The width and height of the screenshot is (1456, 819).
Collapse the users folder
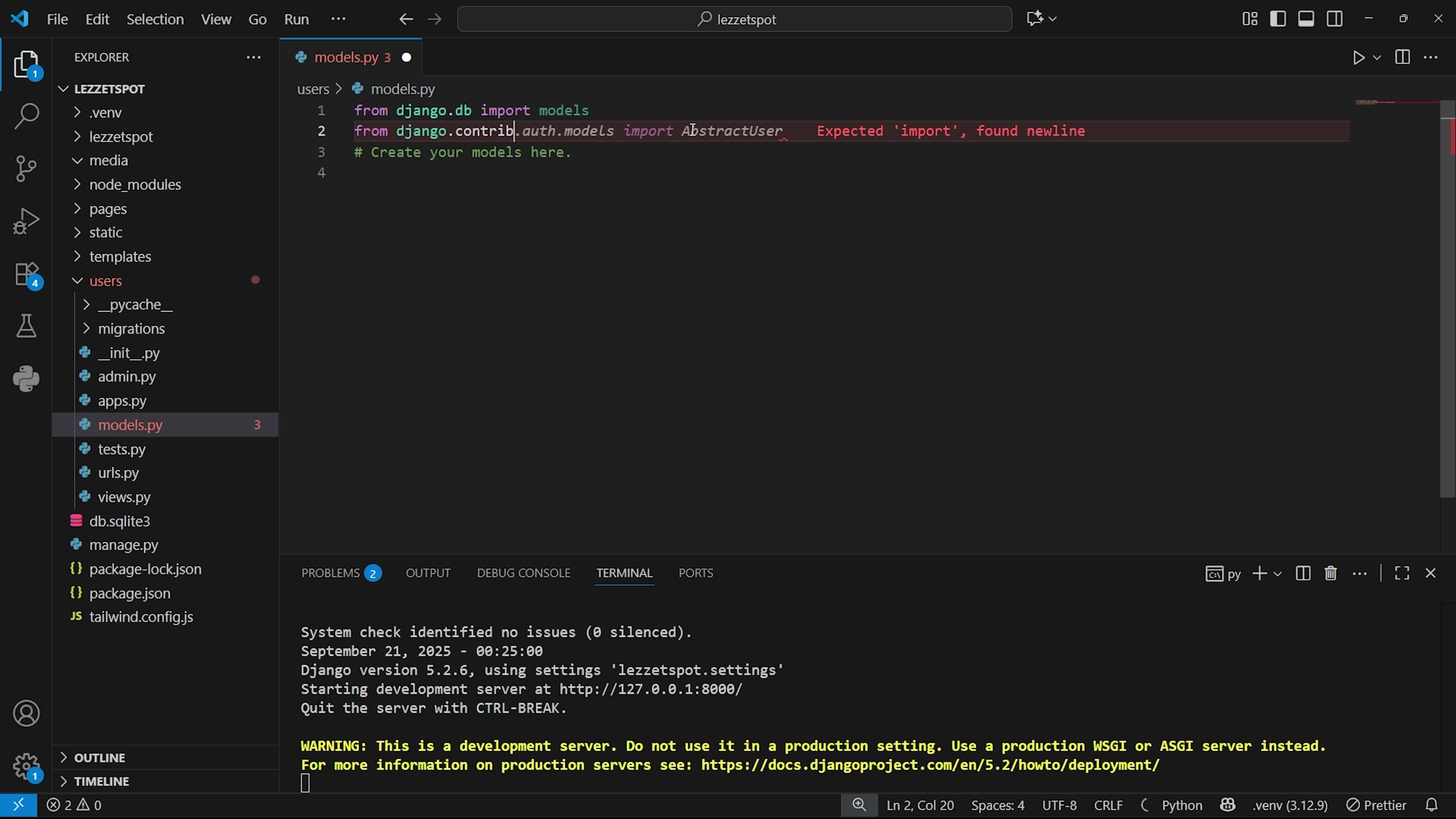click(105, 281)
